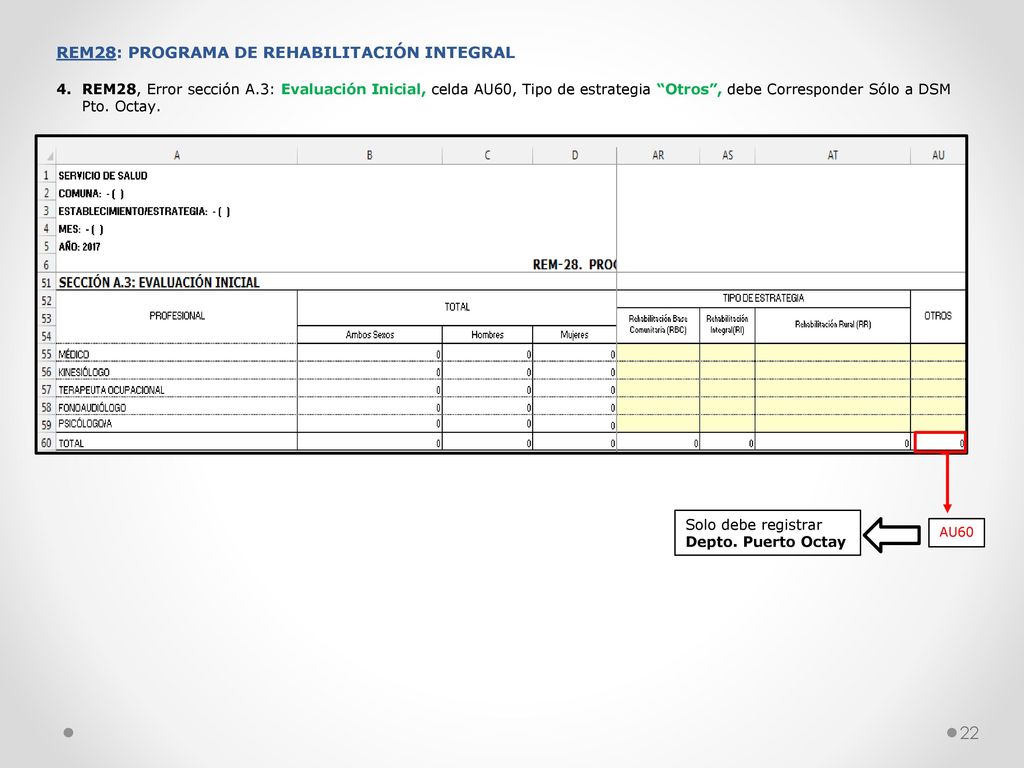Click the Ambos Sexos total cell in row 60

click(x=370, y=443)
